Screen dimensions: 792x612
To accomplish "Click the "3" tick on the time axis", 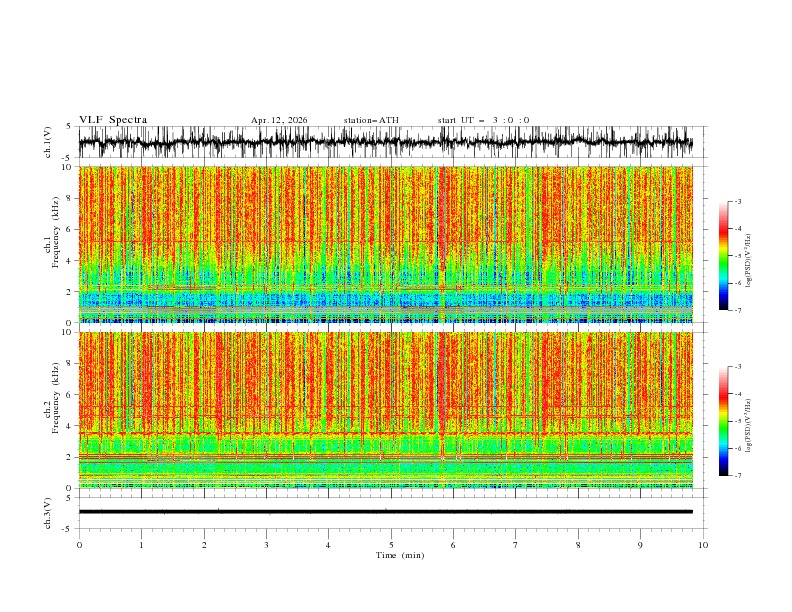I will [266, 545].
